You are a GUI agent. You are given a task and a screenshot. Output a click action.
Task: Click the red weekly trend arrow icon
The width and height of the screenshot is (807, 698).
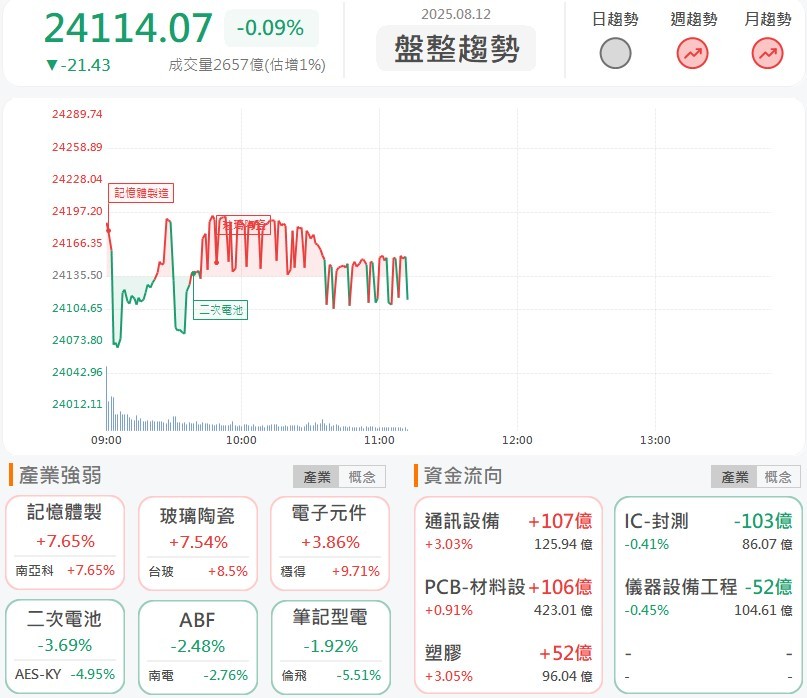pos(692,53)
